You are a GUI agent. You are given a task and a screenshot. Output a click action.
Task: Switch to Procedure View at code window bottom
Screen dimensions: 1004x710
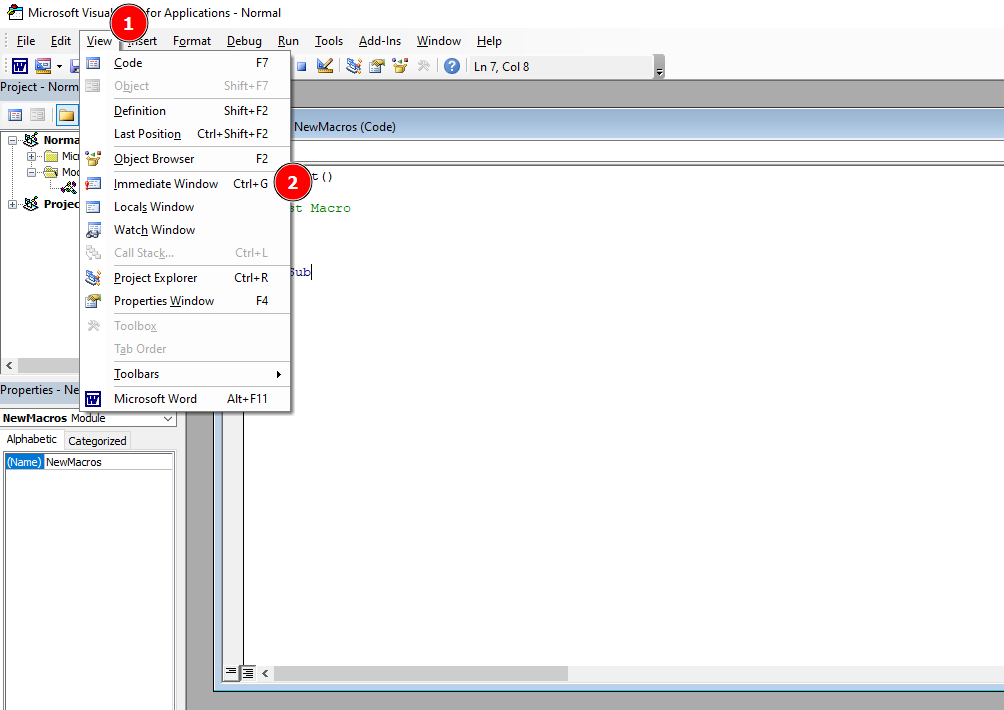click(231, 673)
